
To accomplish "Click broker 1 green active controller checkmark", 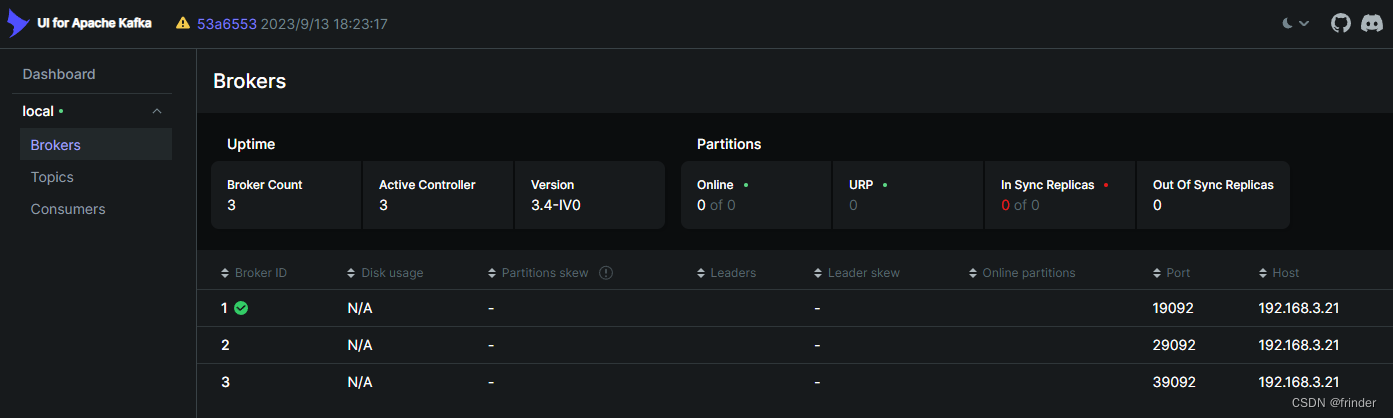I will [x=241, y=308].
